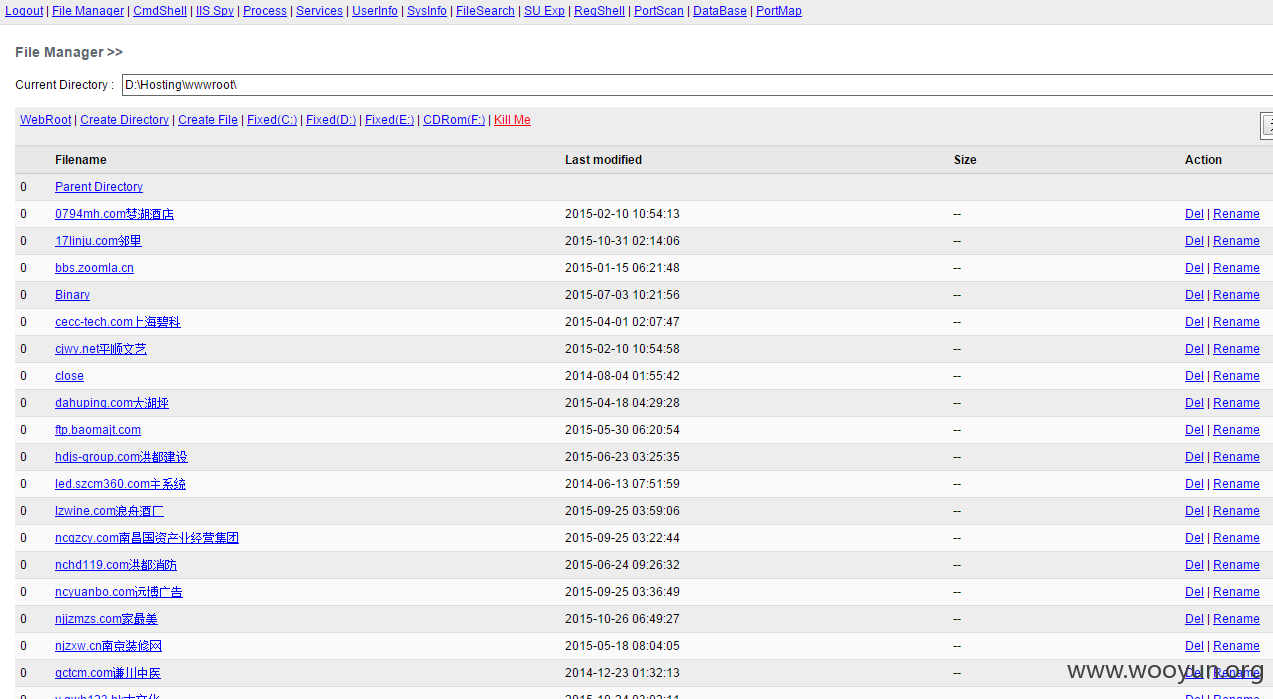
Task: Click the Create Directory link
Action: [125, 120]
